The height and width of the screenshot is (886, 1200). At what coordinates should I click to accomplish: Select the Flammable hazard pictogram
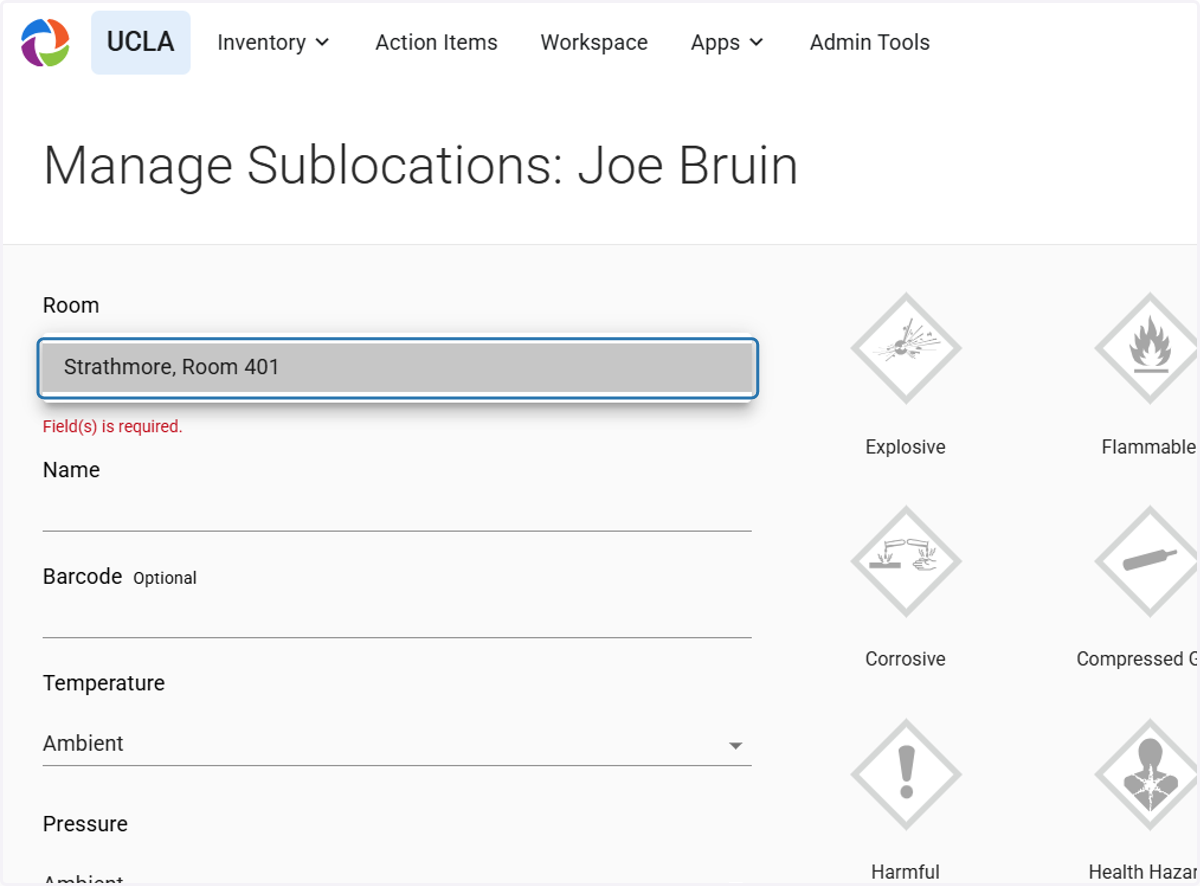[1148, 348]
